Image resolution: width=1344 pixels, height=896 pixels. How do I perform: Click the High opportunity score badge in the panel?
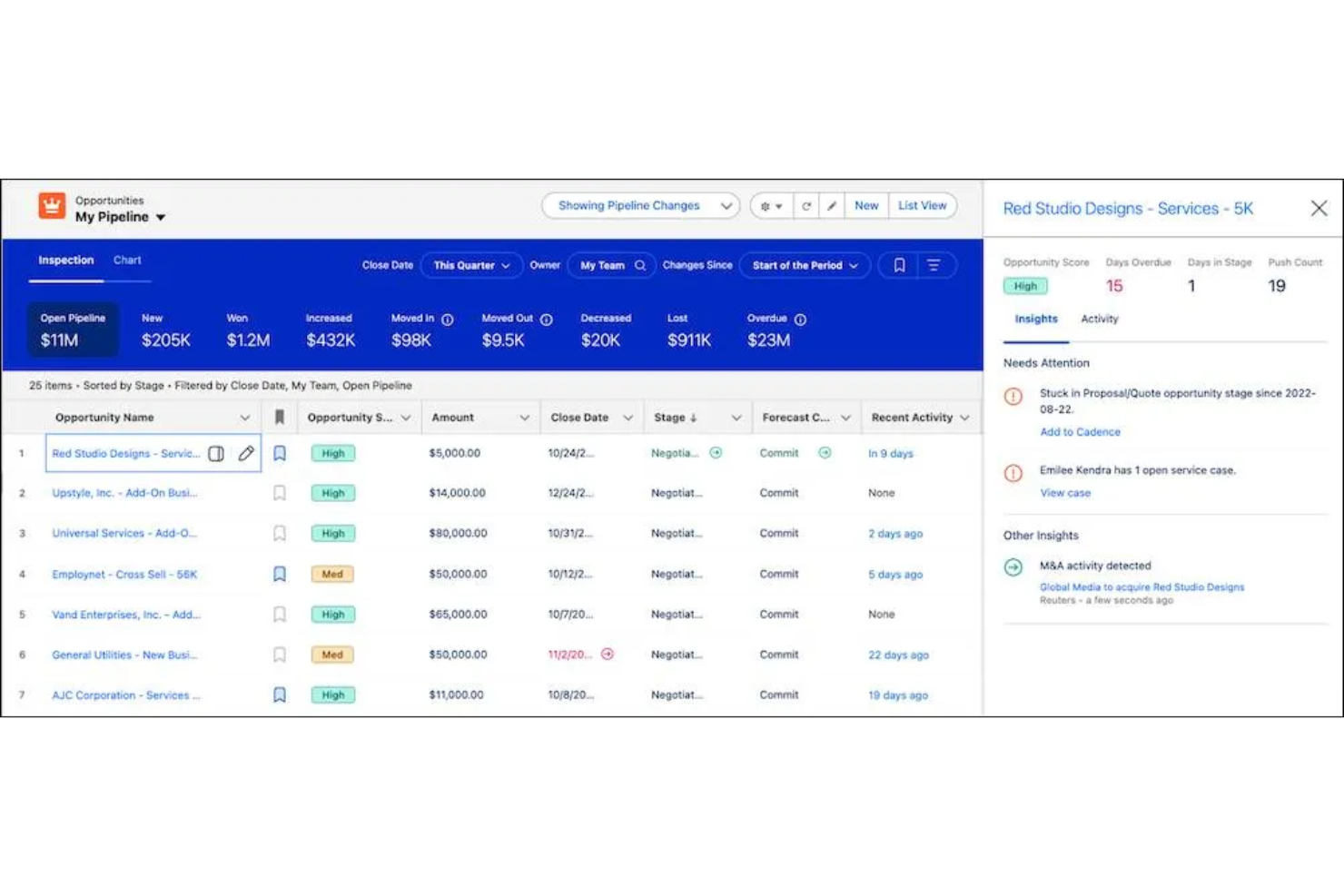coord(1024,286)
